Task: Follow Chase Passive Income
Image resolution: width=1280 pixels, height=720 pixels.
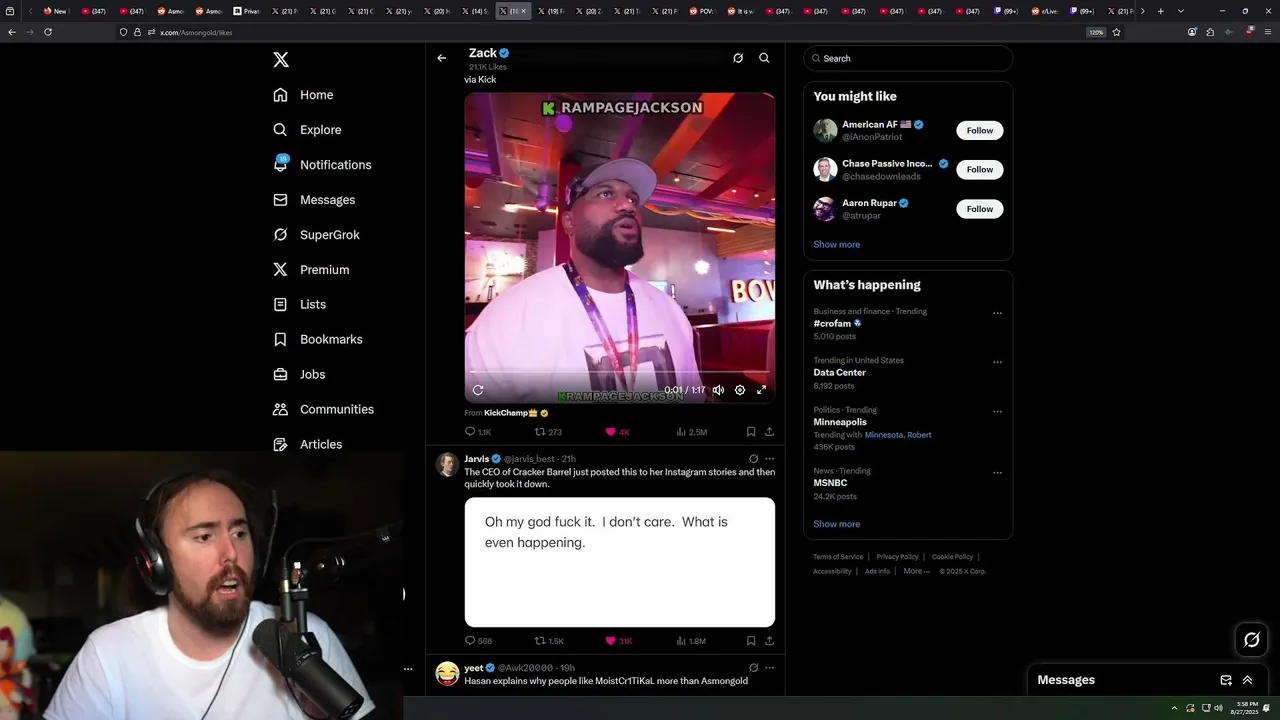Action: click(x=980, y=170)
